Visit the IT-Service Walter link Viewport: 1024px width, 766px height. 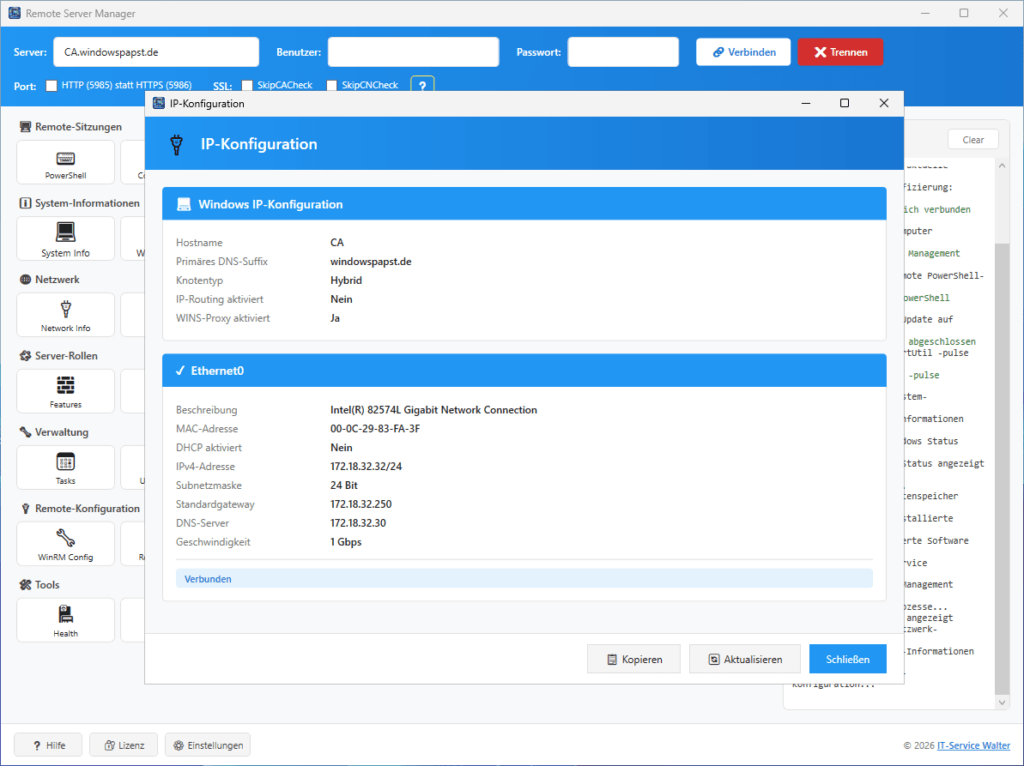click(x=973, y=744)
